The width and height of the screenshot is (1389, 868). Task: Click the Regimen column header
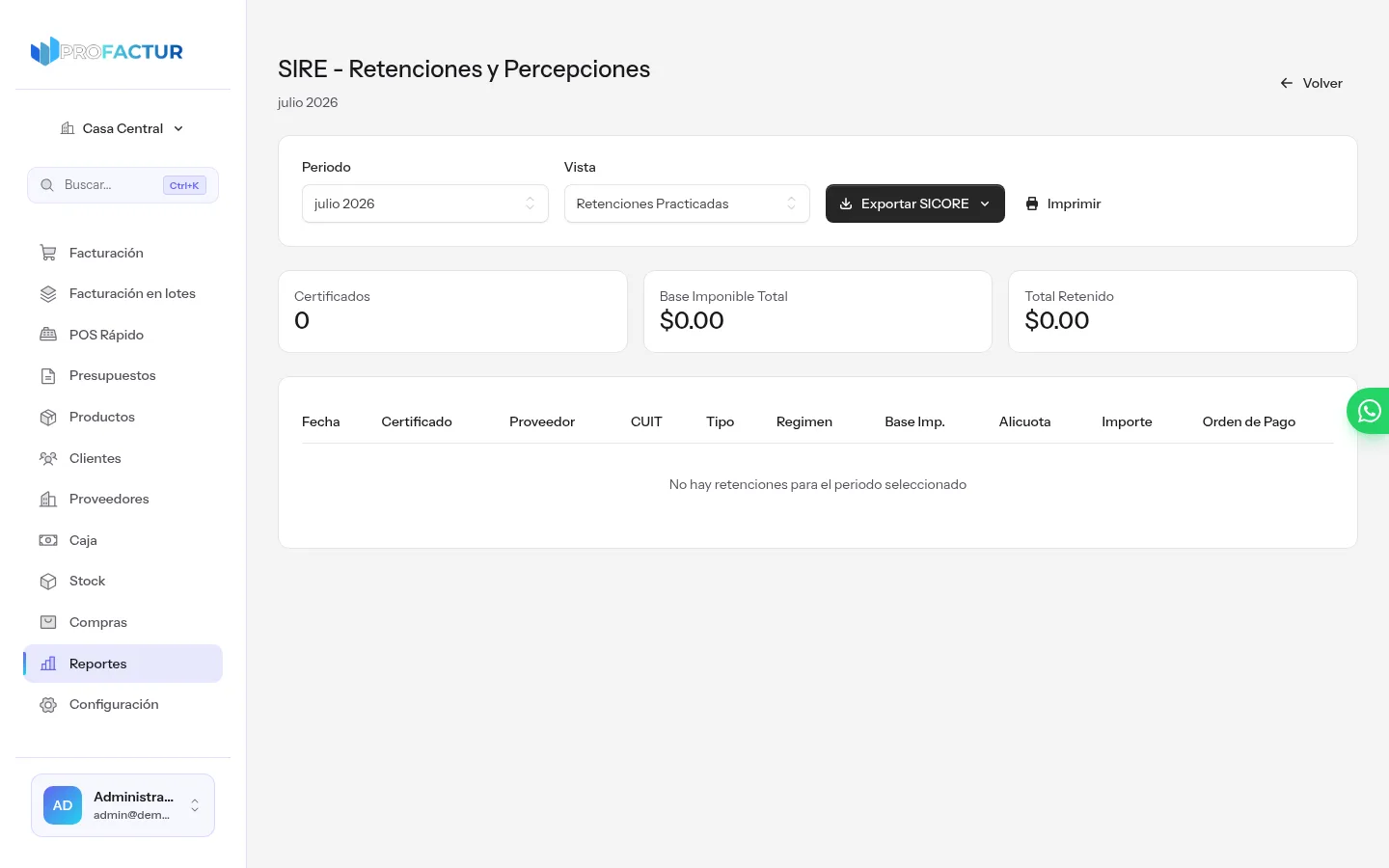[804, 421]
